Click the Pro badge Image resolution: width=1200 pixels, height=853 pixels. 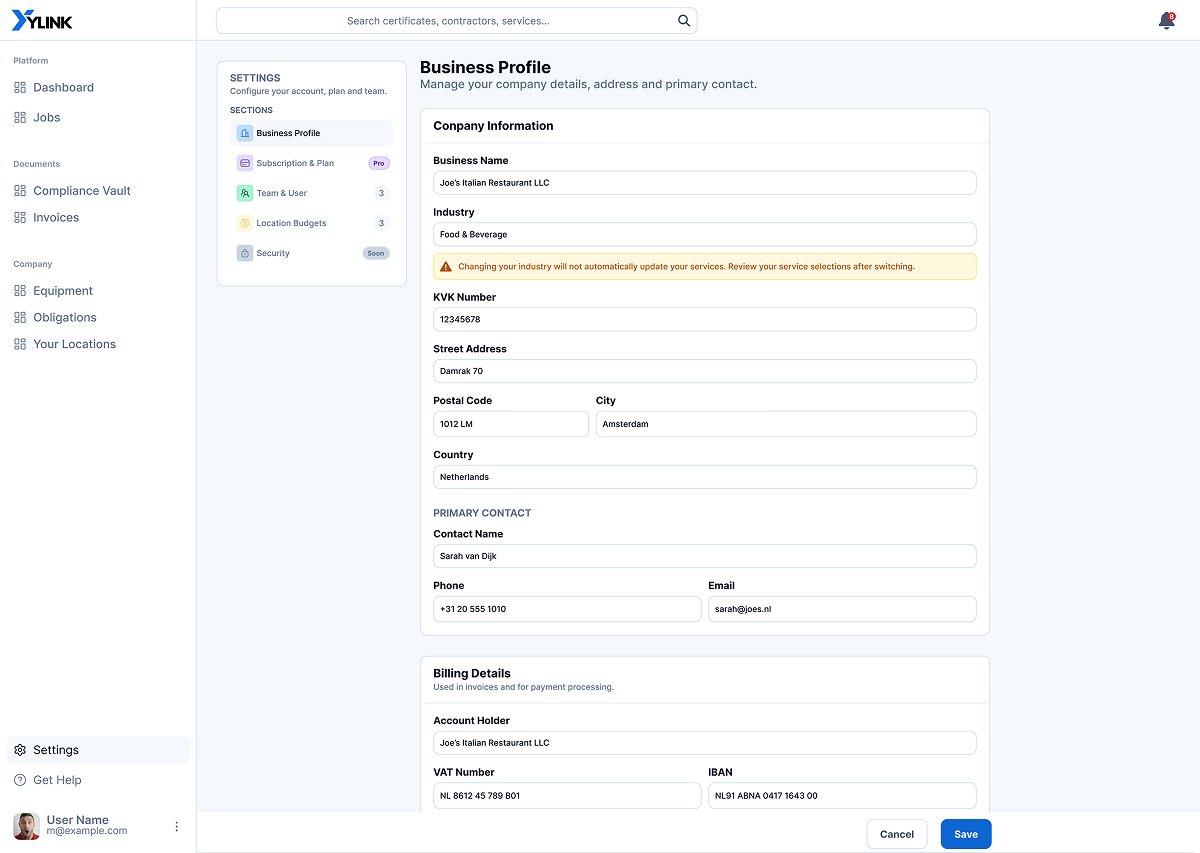click(379, 163)
